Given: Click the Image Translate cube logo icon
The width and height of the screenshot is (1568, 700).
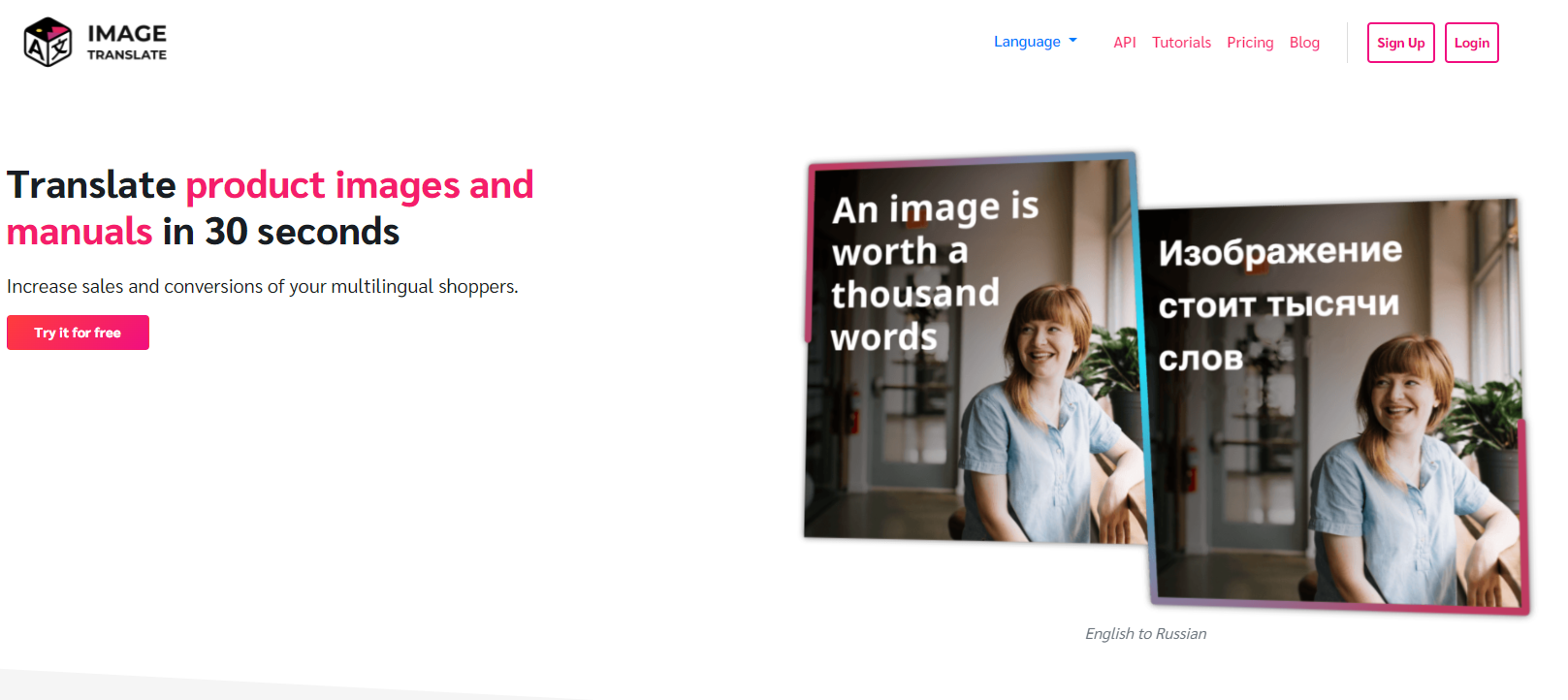Looking at the screenshot, I should (48, 42).
